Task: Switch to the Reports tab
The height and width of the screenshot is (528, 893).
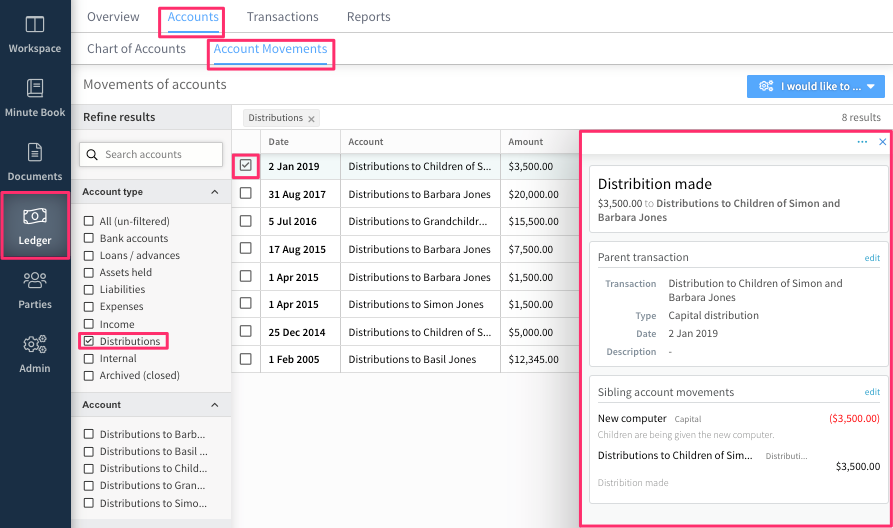Action: (x=368, y=17)
